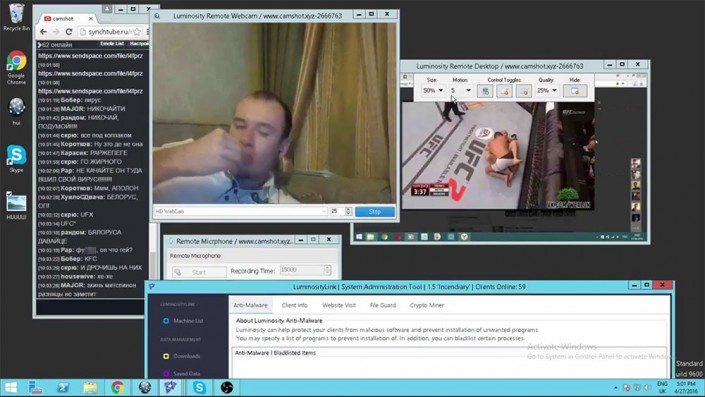Viewport: 705px width, 397px height.
Task: Adjust webcam frame rate stepper
Action: tap(348, 211)
